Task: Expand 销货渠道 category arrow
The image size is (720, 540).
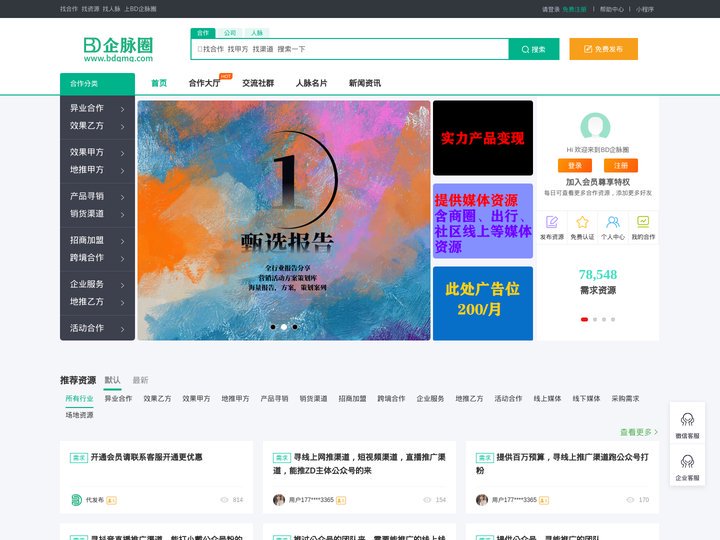Action: coord(123,215)
